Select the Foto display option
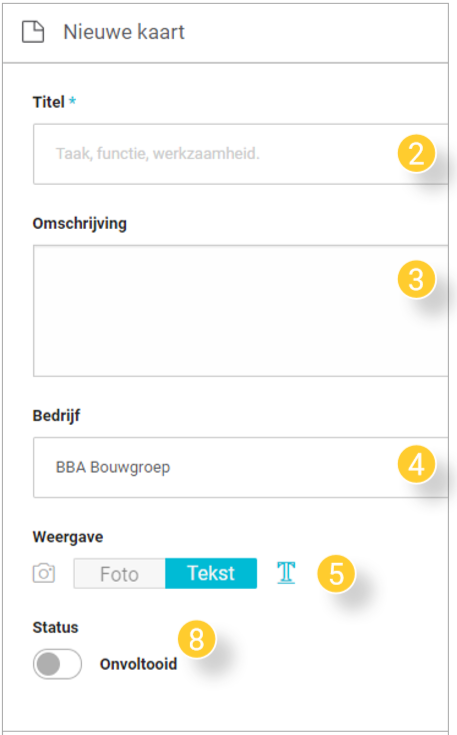Image resolution: width=457 pixels, height=735 pixels. coord(120,573)
